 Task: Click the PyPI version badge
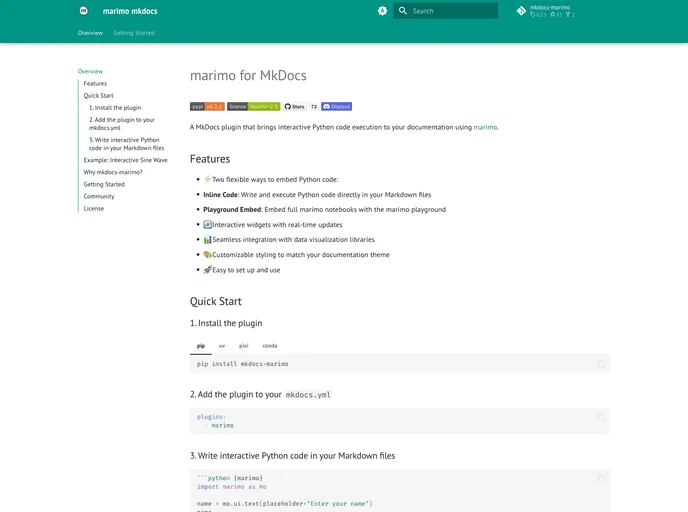tap(207, 107)
